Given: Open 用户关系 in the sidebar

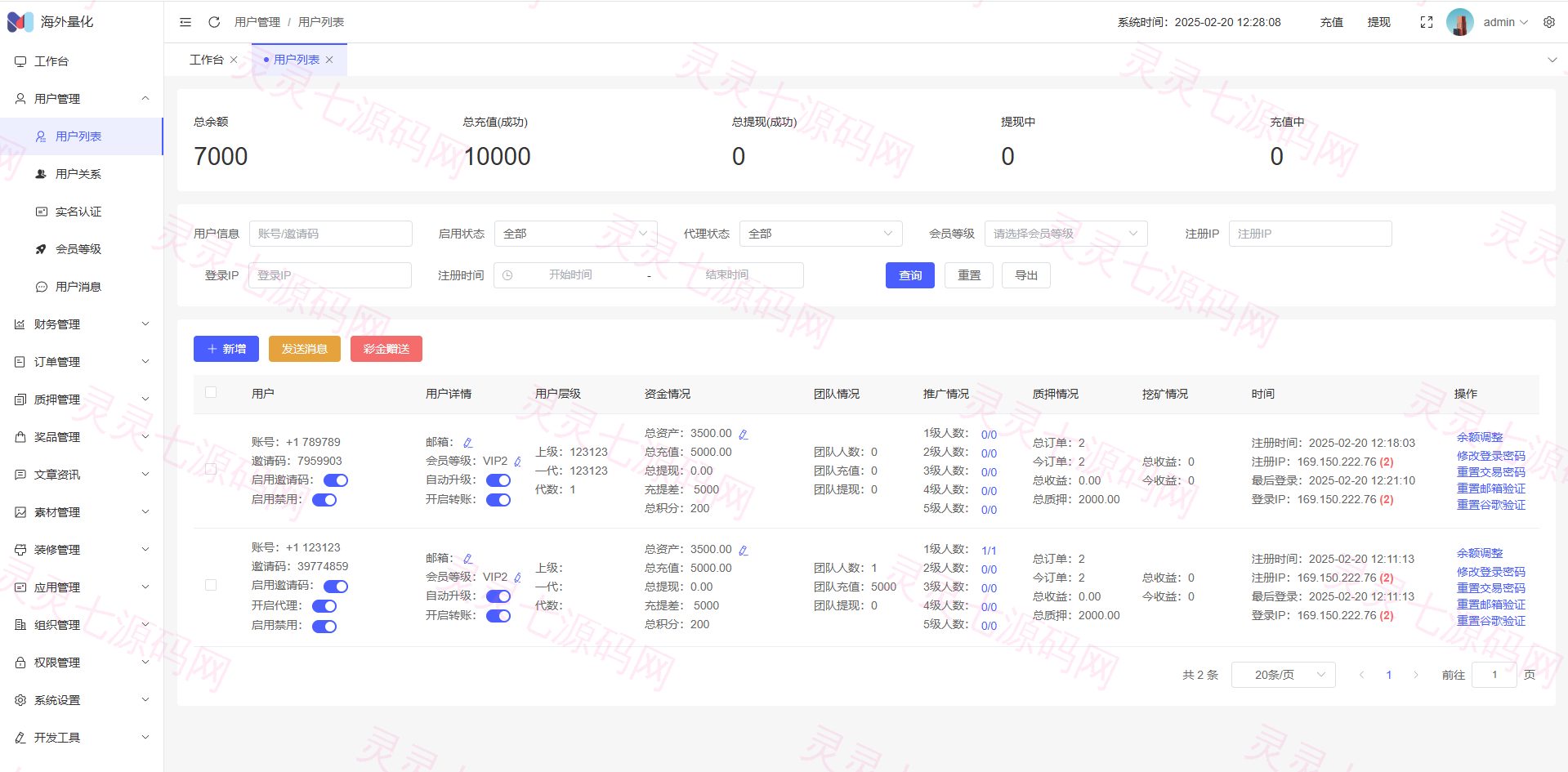Looking at the screenshot, I should [82, 174].
